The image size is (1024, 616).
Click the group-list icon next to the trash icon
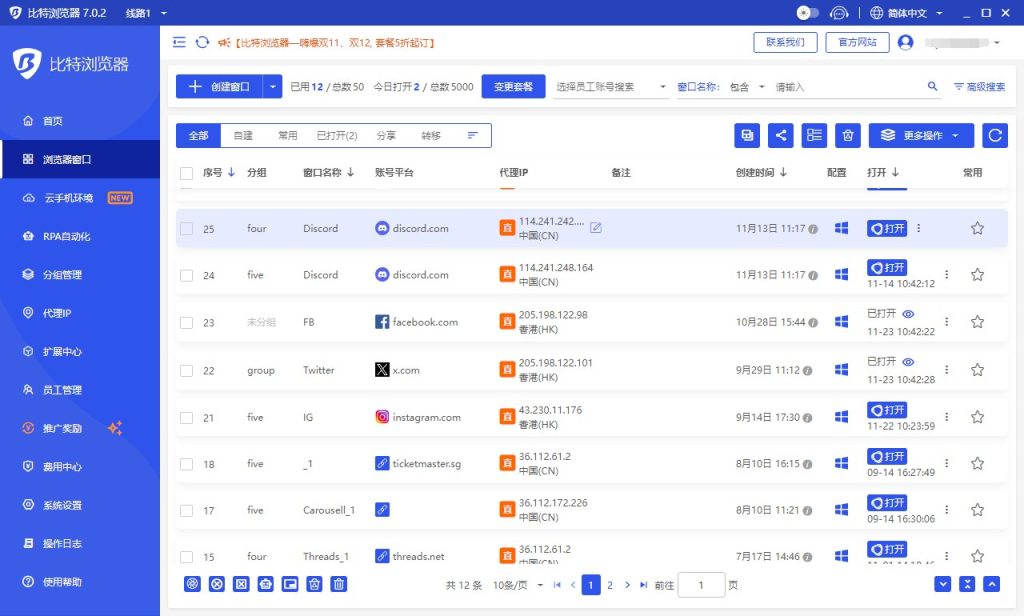click(814, 135)
